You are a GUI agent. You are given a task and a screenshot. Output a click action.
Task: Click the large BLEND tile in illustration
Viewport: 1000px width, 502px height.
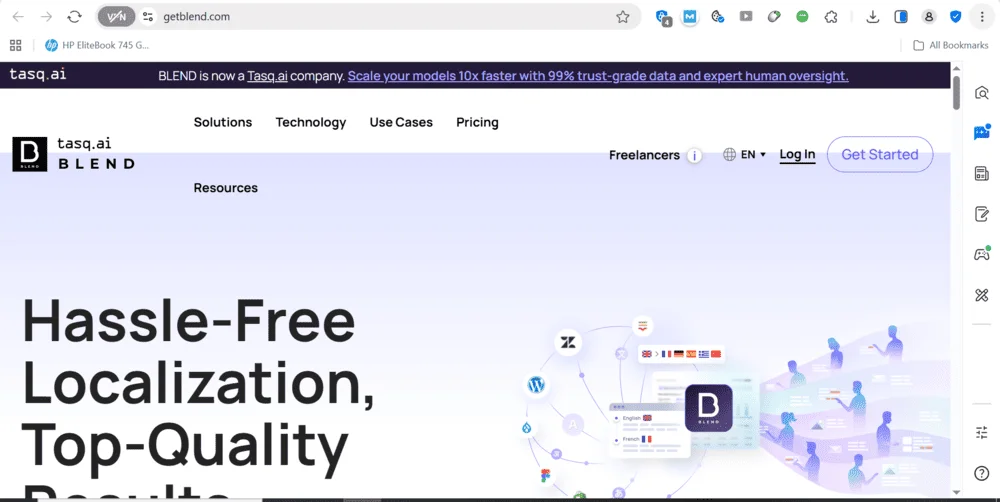[709, 408]
